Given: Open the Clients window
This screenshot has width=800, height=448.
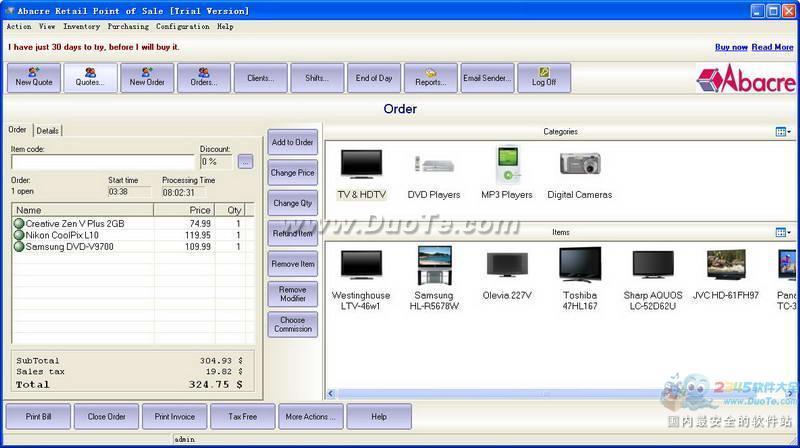Looking at the screenshot, I should click(260, 78).
